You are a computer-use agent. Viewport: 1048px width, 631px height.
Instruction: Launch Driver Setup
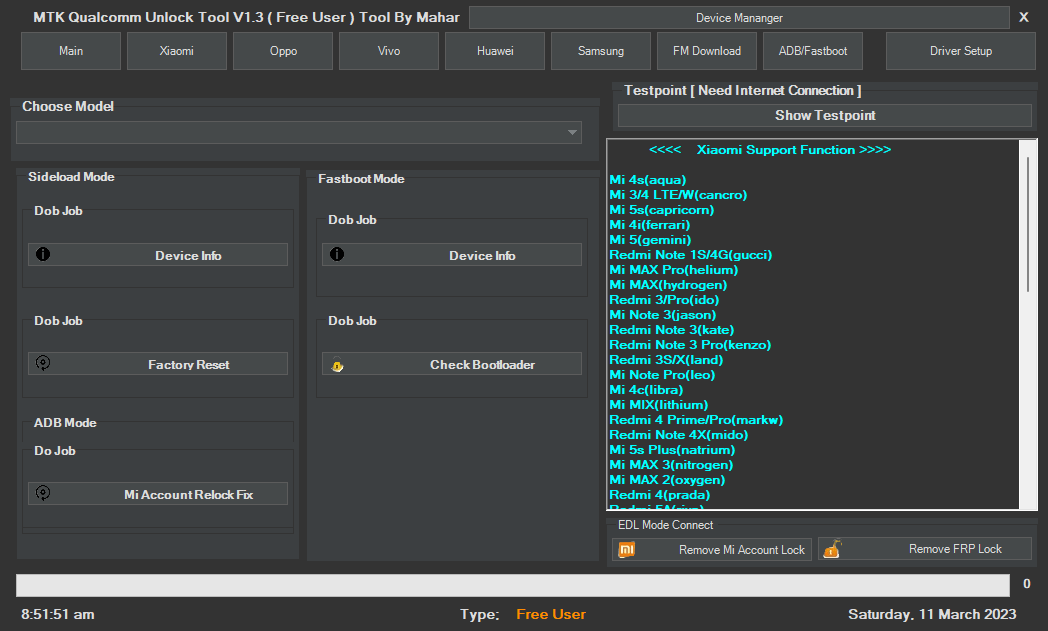pos(960,50)
